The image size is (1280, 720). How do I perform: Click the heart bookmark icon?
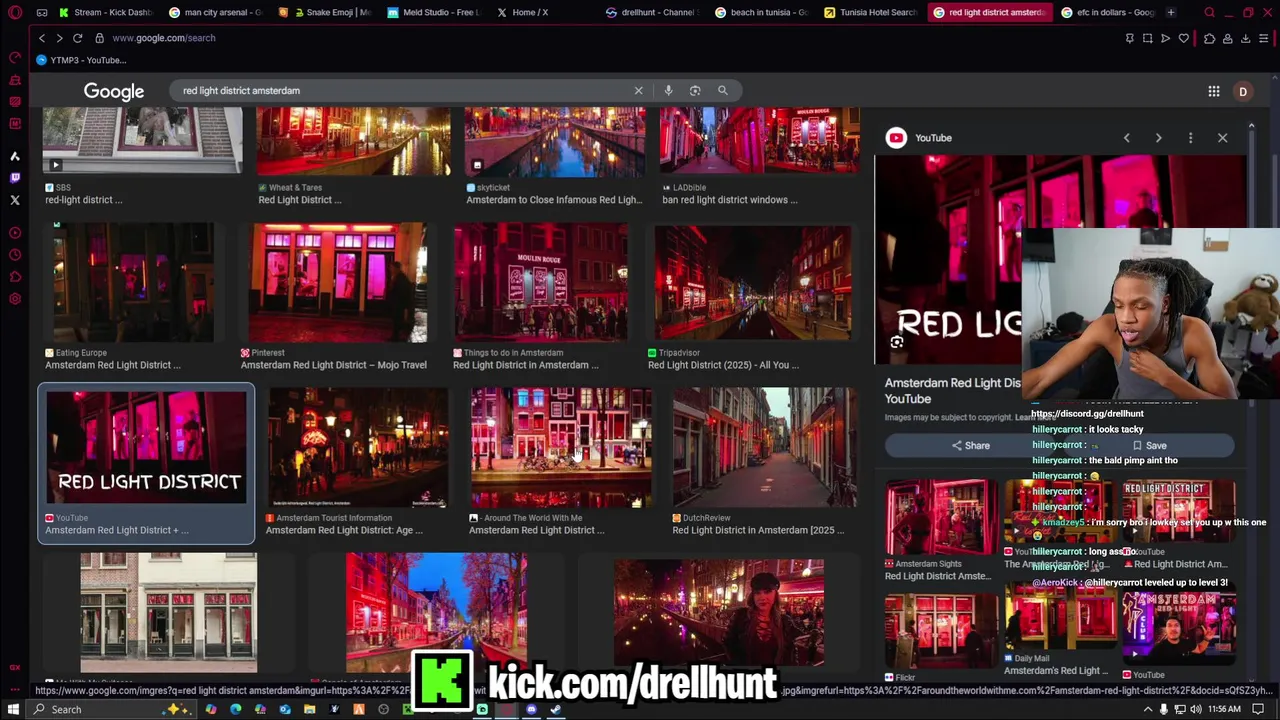(x=1184, y=38)
